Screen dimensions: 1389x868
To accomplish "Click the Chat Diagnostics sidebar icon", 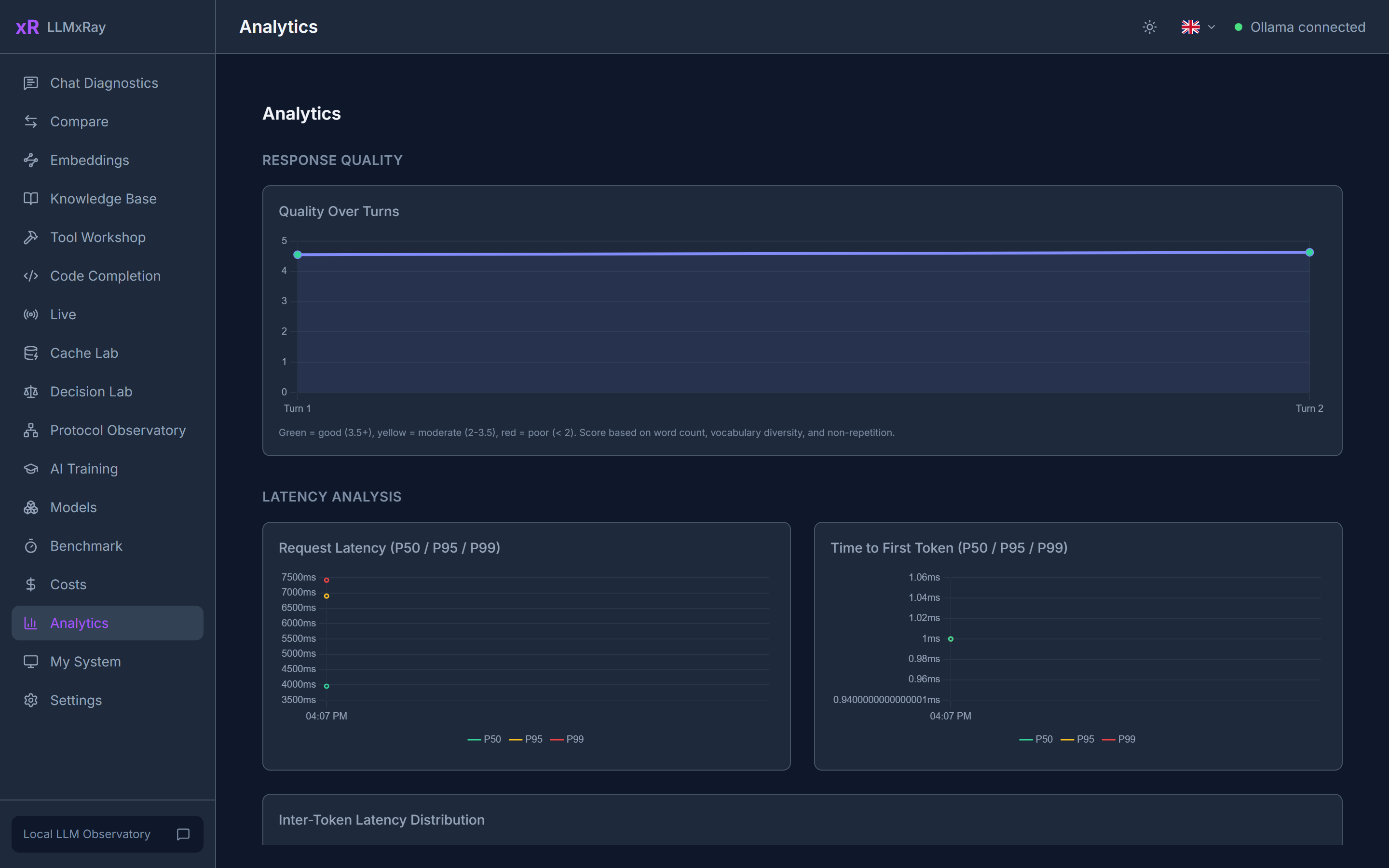I will [x=31, y=83].
